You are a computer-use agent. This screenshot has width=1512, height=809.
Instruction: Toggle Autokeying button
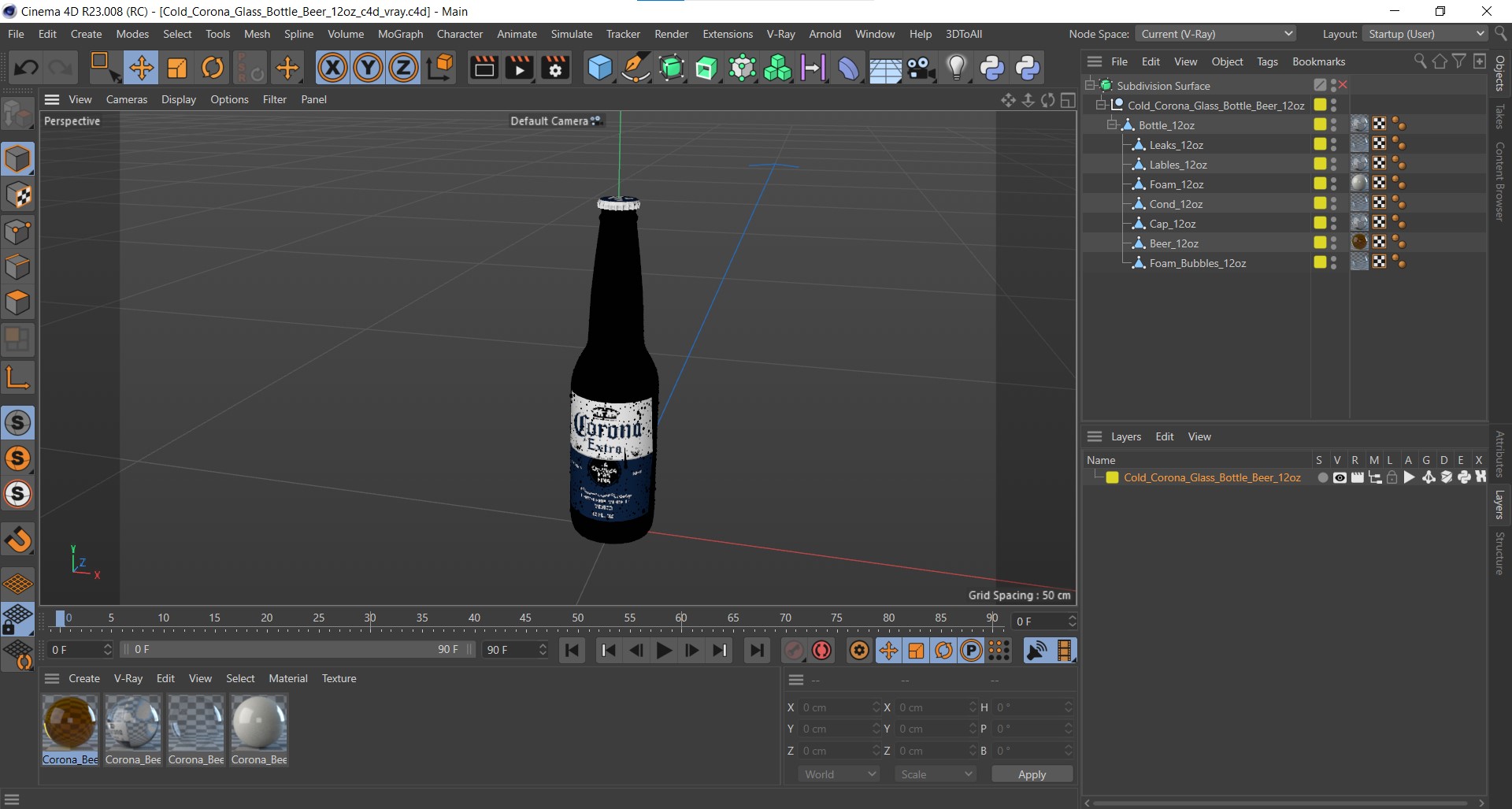point(822,650)
